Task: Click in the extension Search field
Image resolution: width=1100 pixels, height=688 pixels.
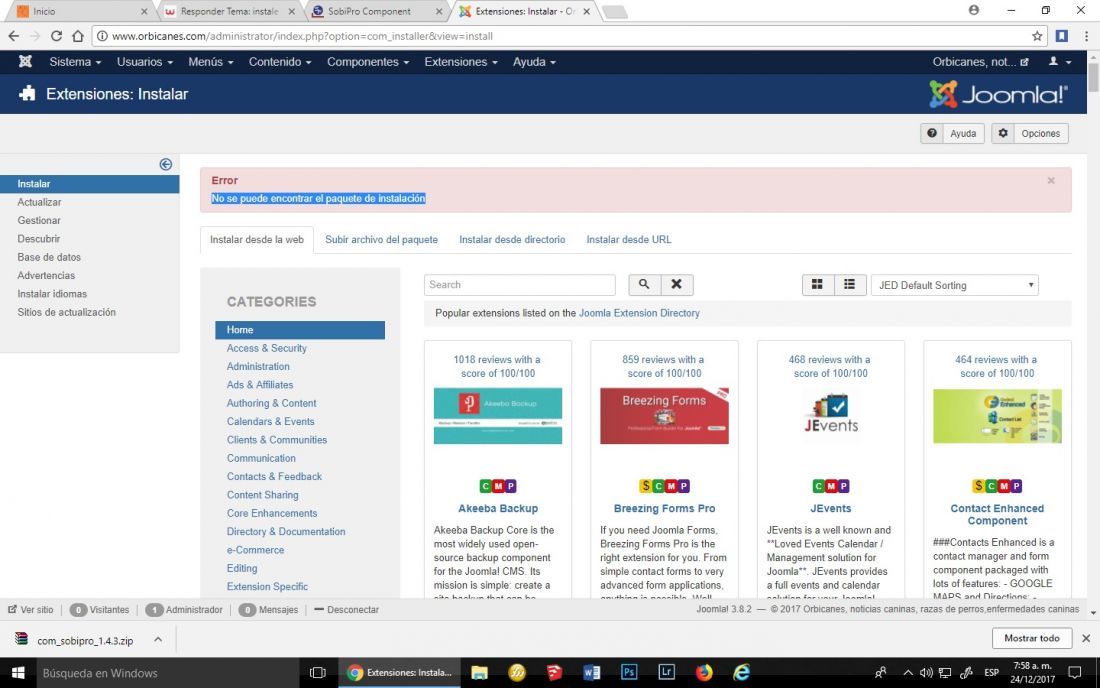Action: click(520, 285)
